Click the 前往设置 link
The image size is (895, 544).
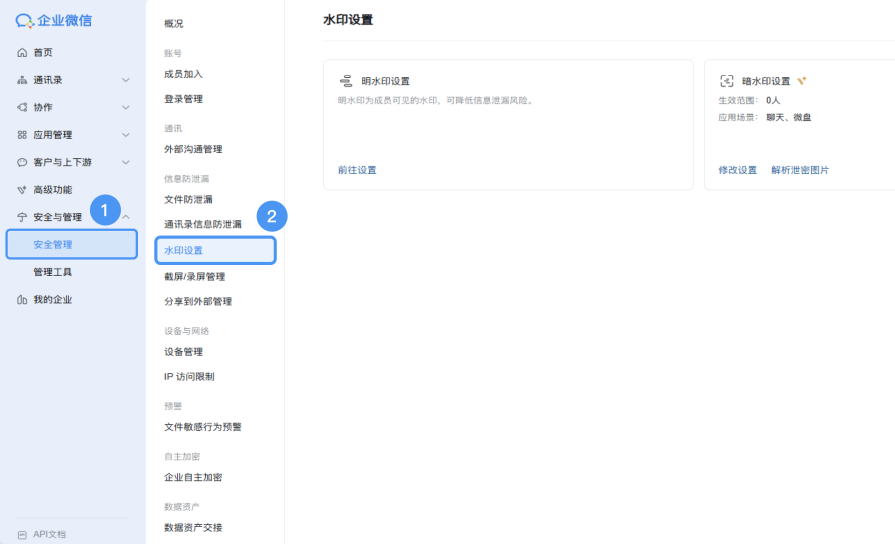[357, 170]
